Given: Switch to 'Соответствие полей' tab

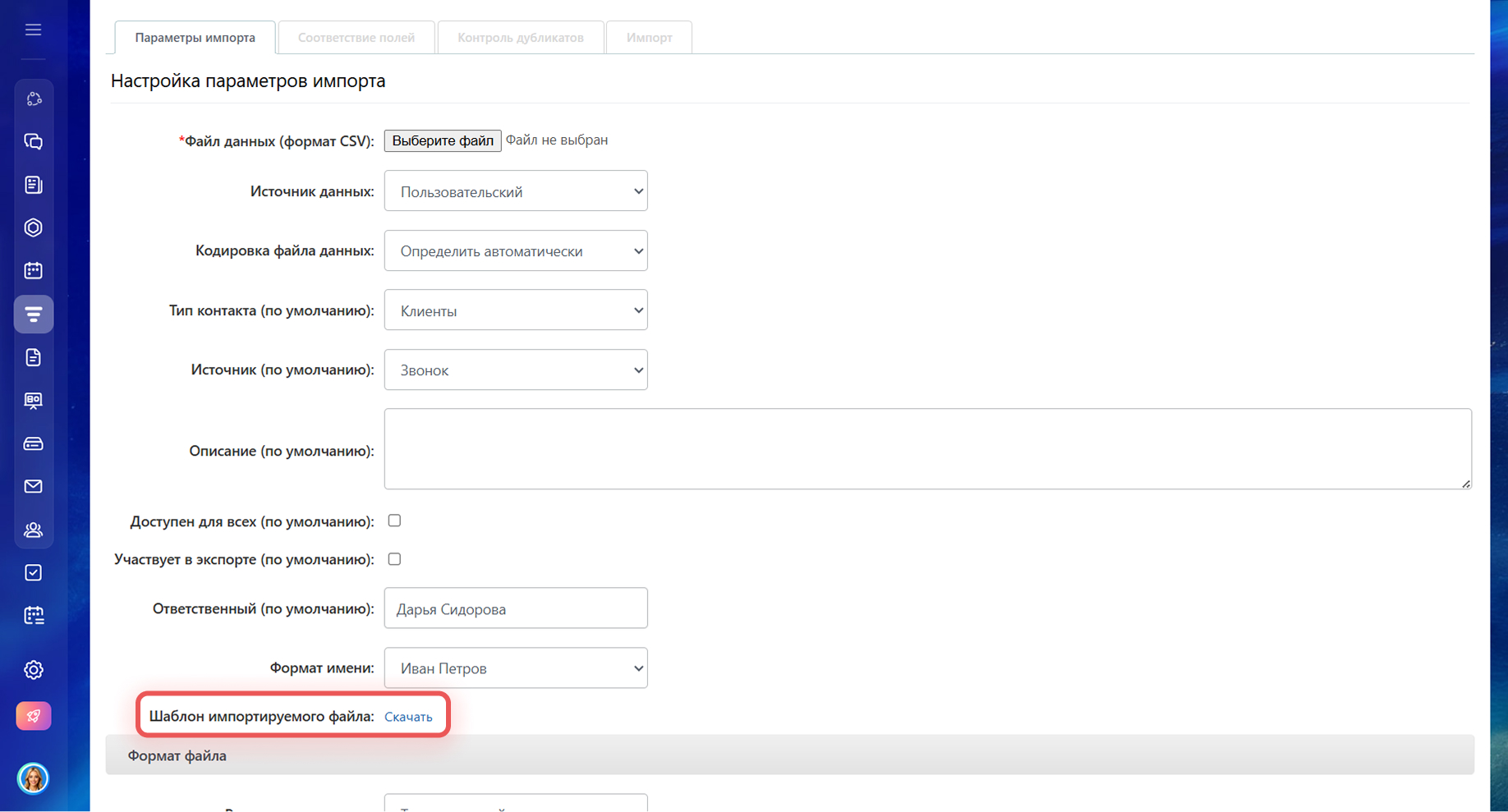Looking at the screenshot, I should [x=356, y=38].
